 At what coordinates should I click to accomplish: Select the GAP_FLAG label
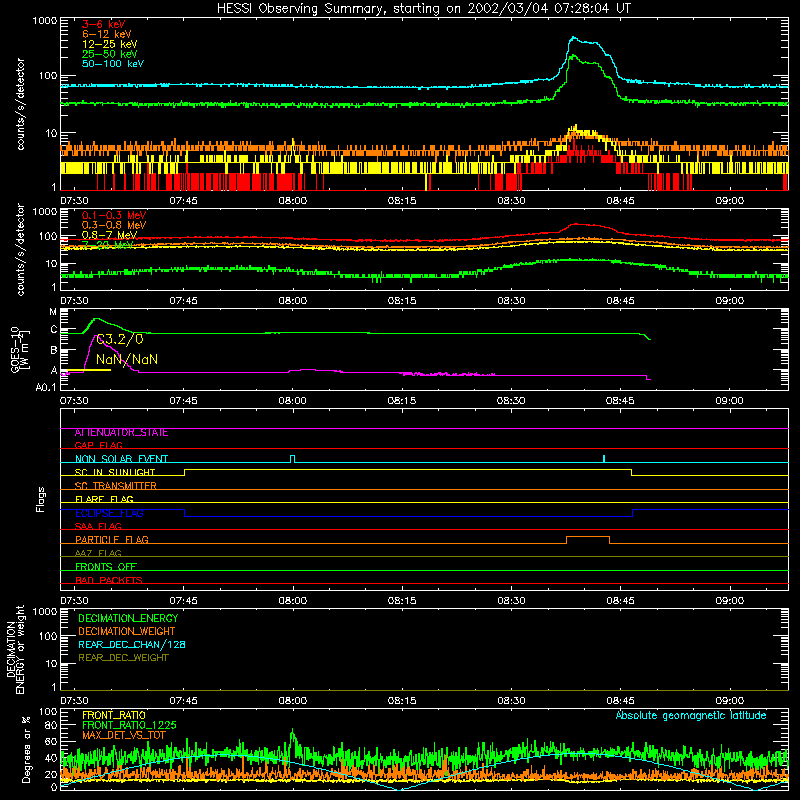click(98, 445)
